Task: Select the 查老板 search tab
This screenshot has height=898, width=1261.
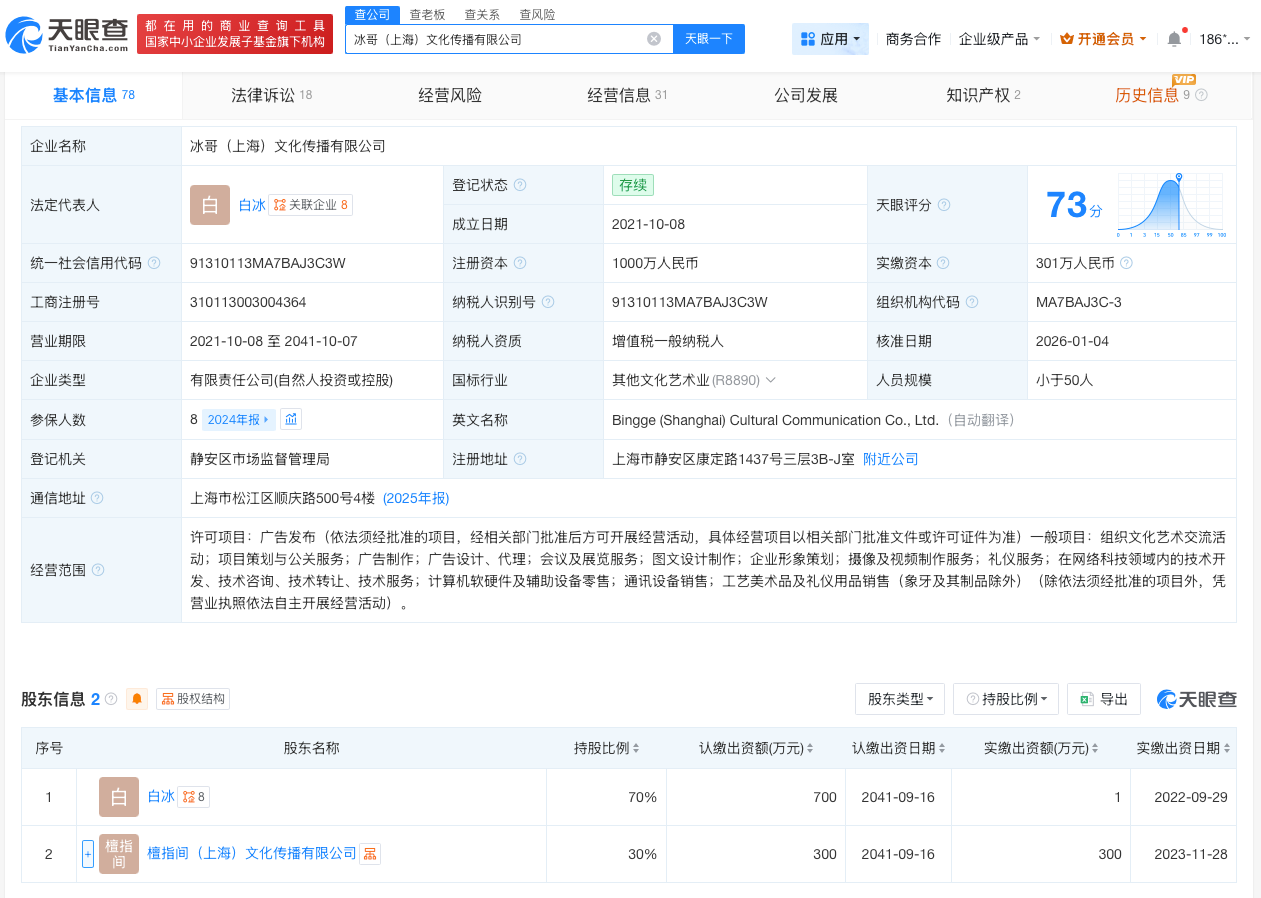Action: click(x=427, y=14)
